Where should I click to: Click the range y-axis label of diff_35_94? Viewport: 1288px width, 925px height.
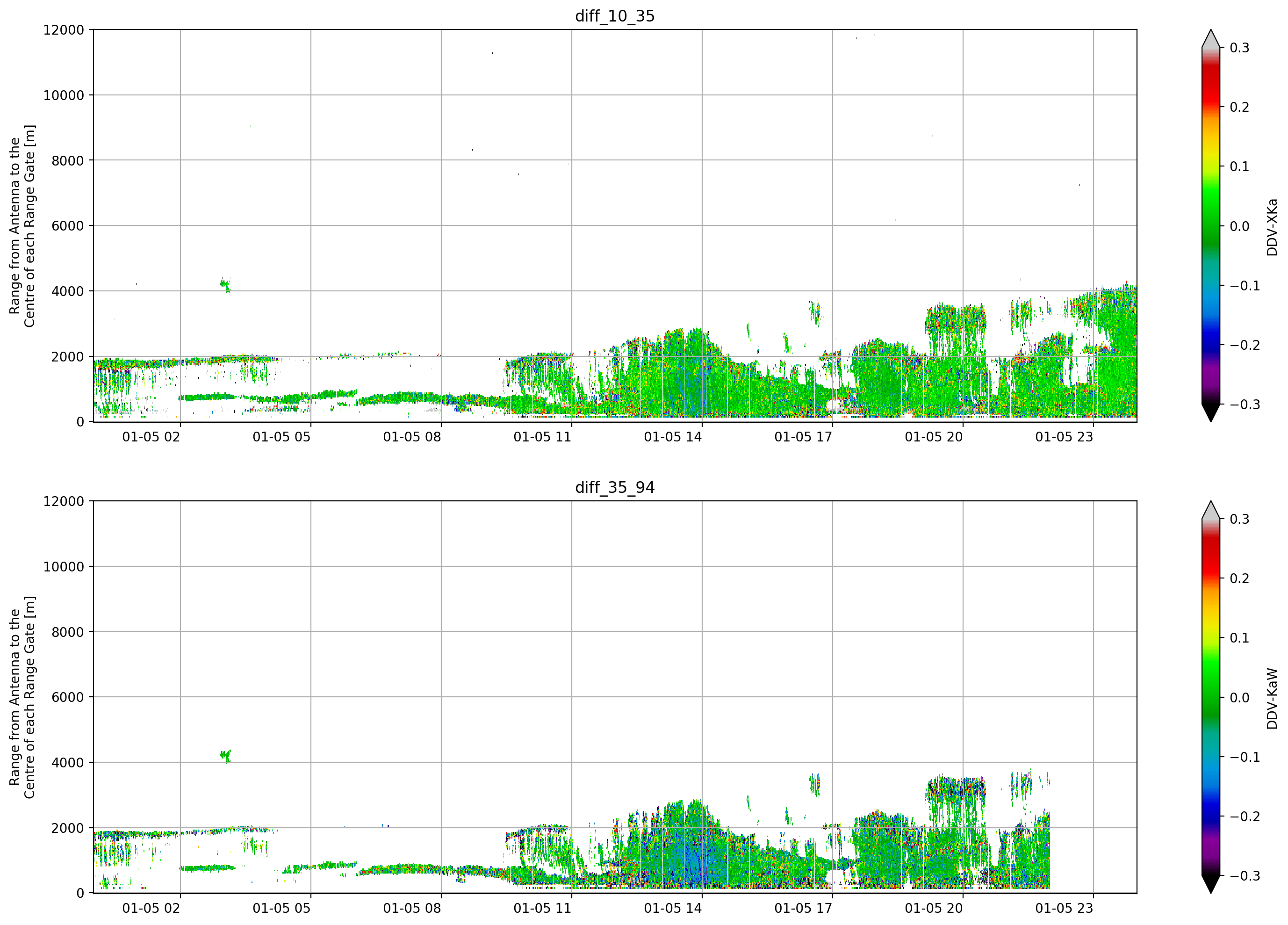pyautogui.click(x=22, y=698)
